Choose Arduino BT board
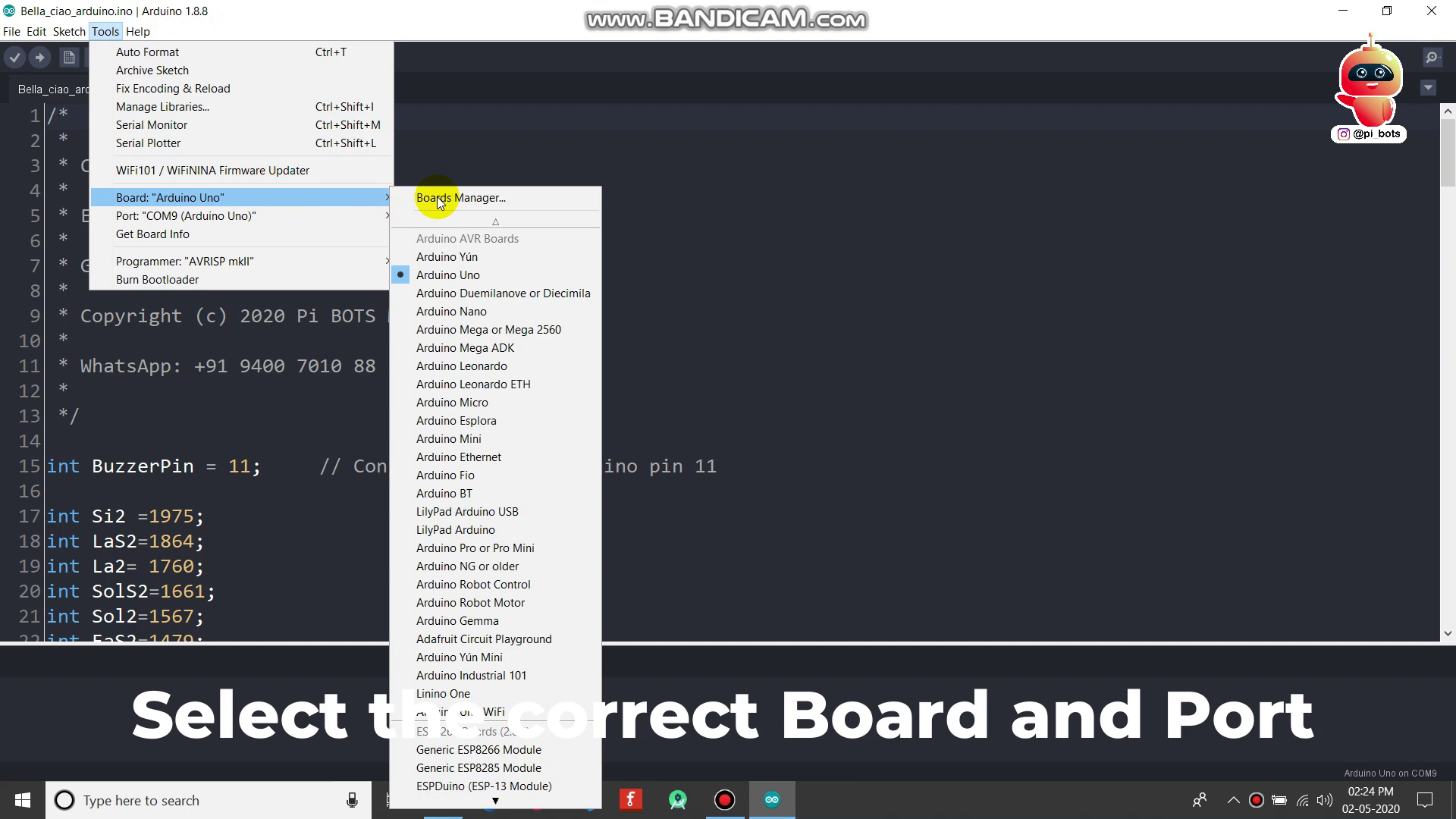Viewport: 1456px width, 819px height. pos(495,494)
